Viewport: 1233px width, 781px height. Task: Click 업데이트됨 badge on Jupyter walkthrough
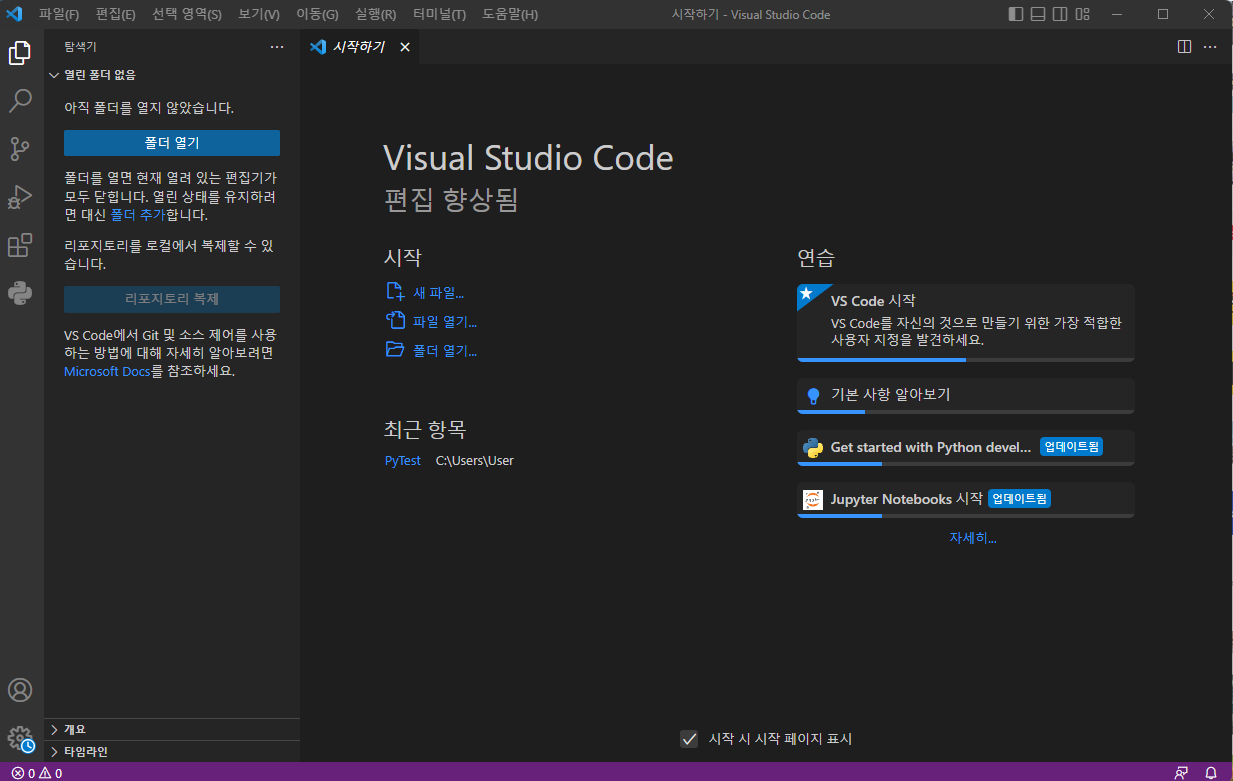click(1019, 499)
